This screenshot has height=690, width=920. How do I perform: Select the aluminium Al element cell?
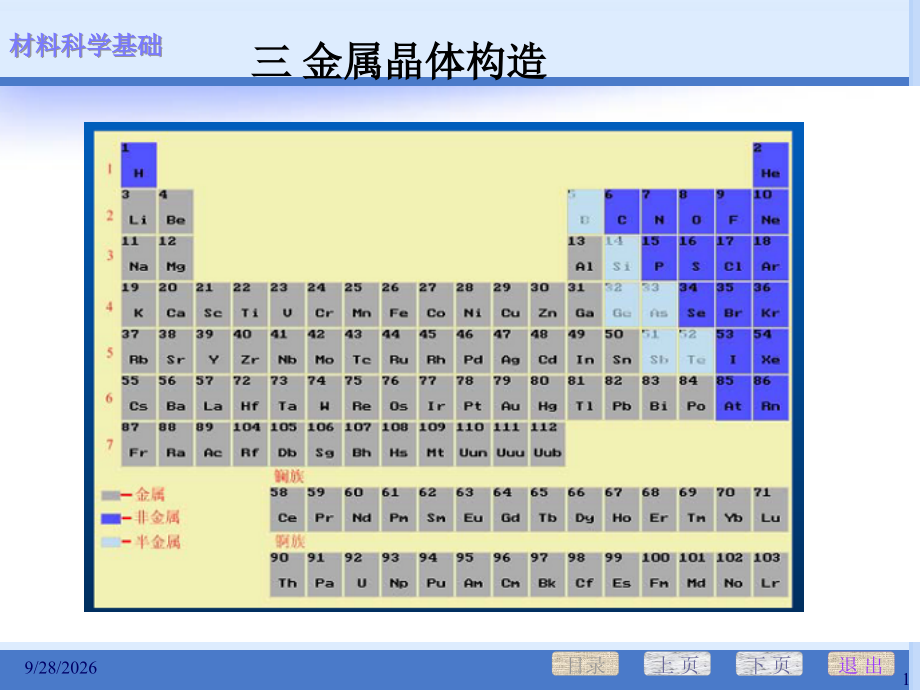point(584,258)
